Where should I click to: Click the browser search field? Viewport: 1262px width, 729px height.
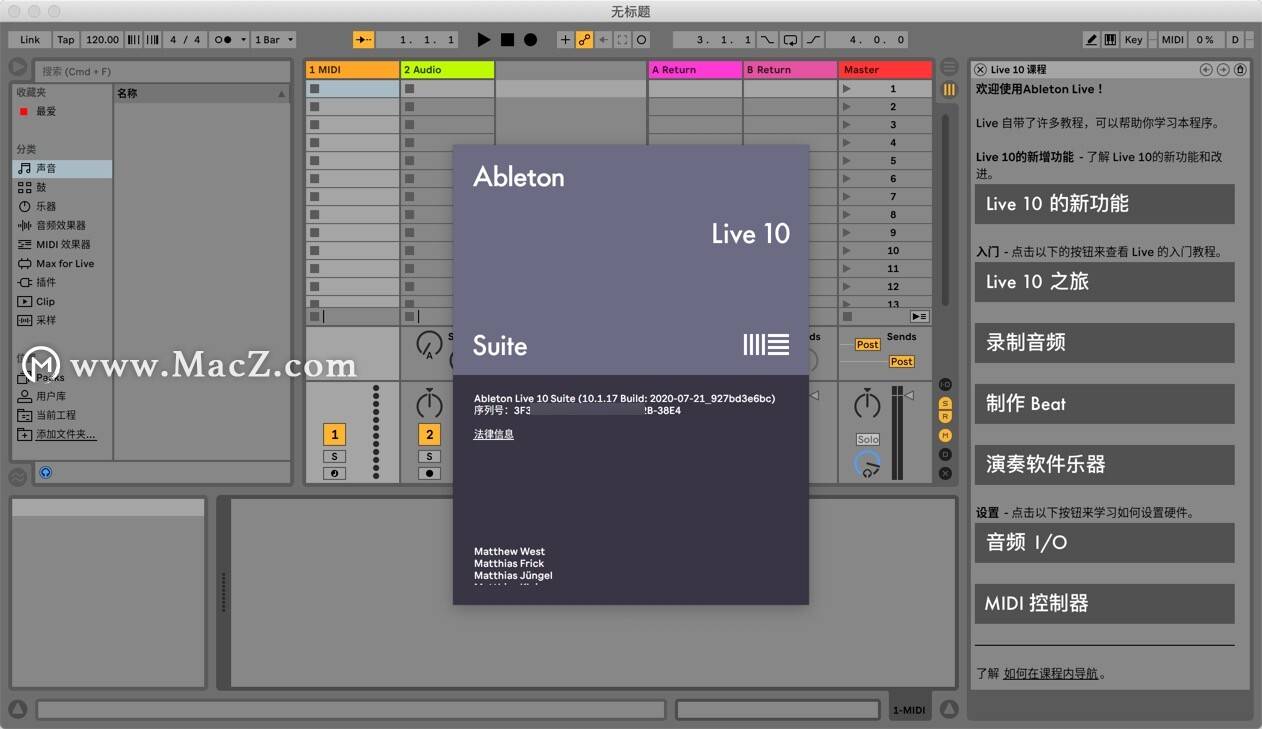163,71
